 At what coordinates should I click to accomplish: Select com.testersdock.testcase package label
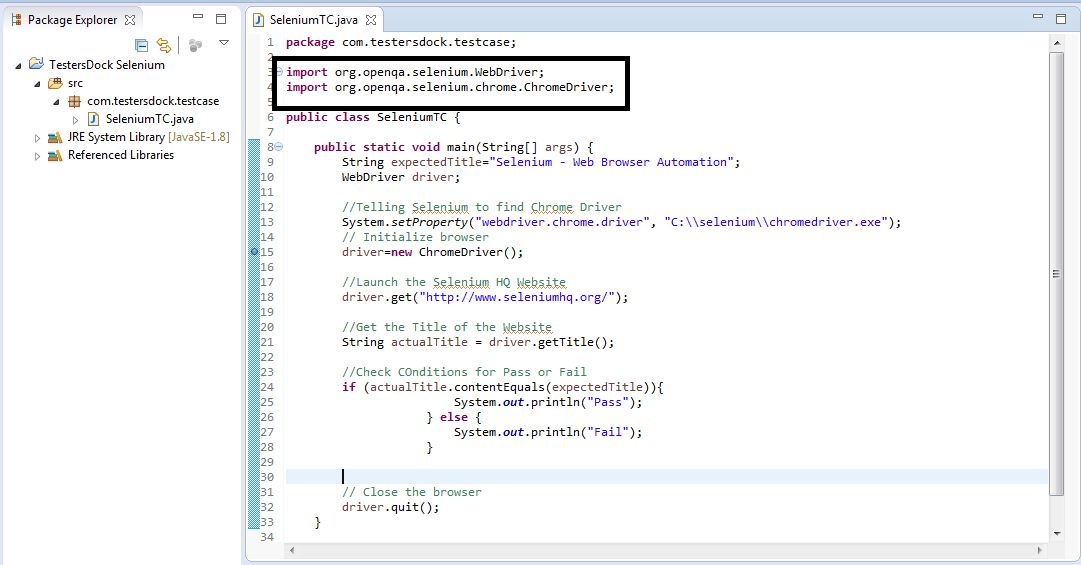point(153,101)
